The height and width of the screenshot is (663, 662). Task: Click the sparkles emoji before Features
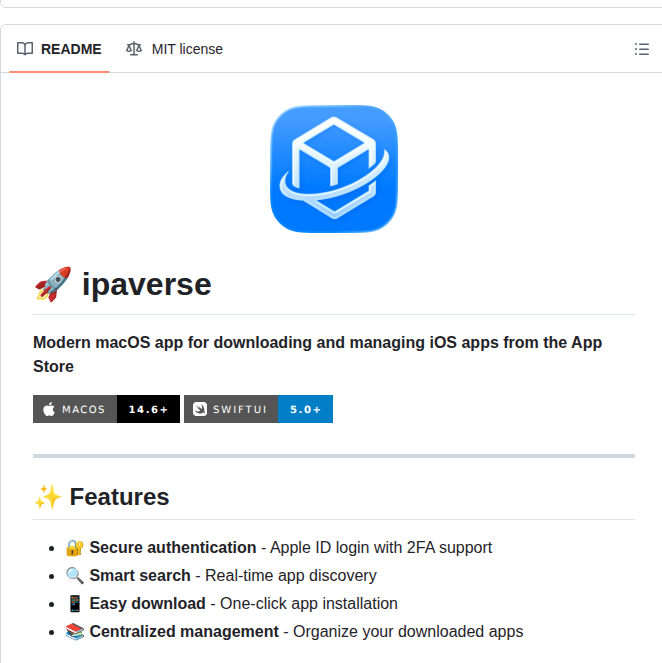click(x=48, y=496)
